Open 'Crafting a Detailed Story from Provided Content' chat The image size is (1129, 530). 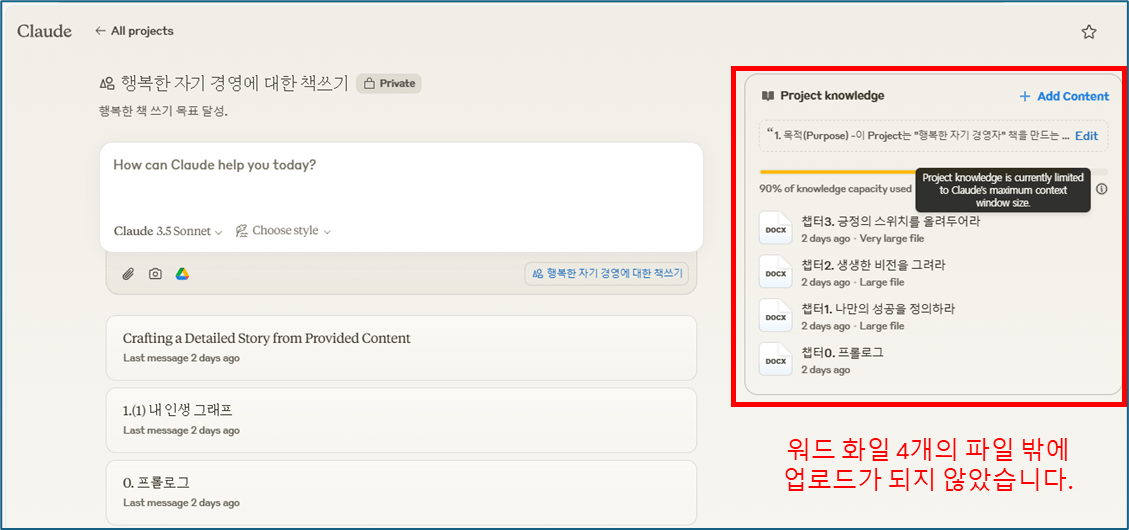point(401,347)
